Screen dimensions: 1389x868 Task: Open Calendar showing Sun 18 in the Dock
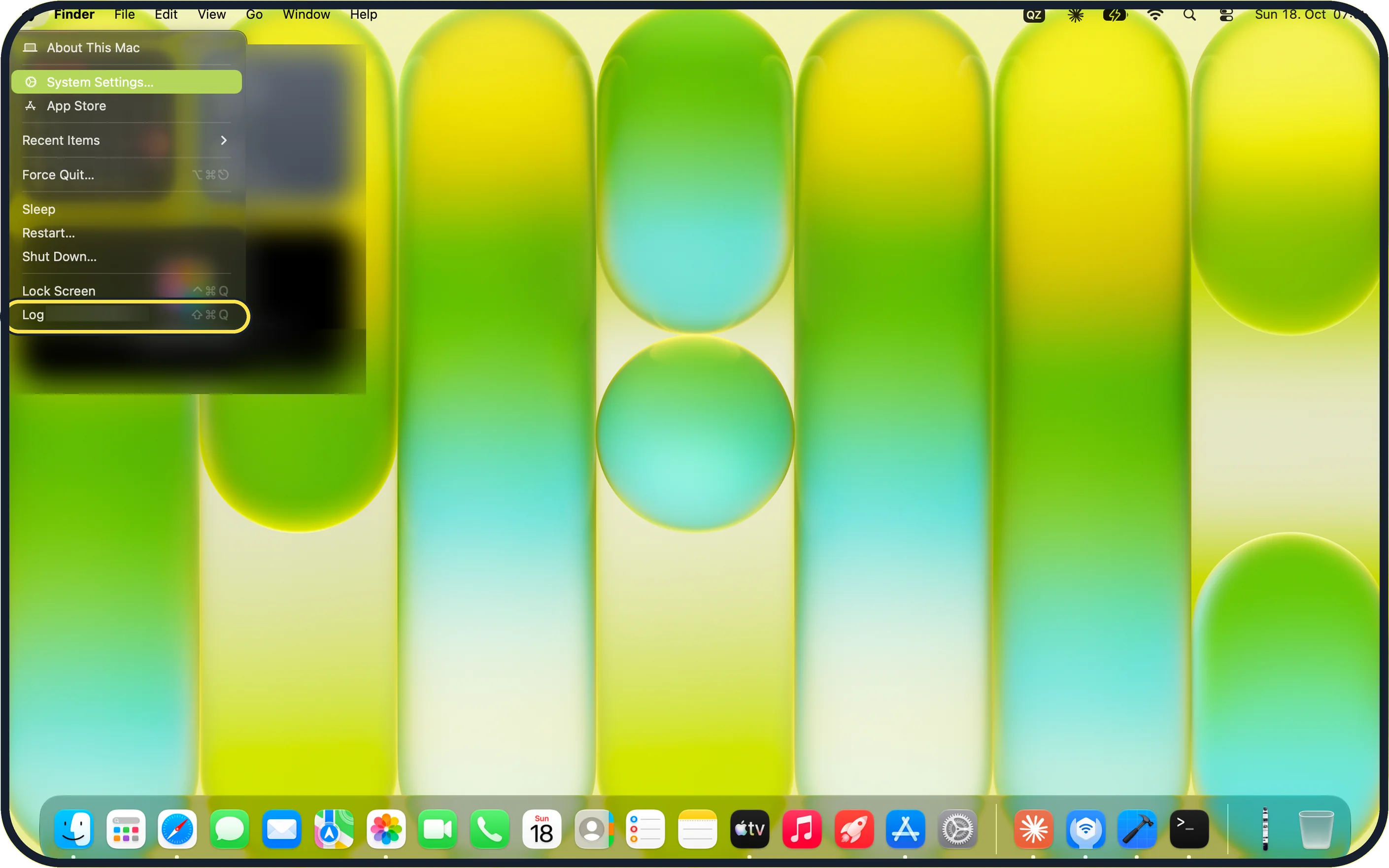click(x=542, y=829)
